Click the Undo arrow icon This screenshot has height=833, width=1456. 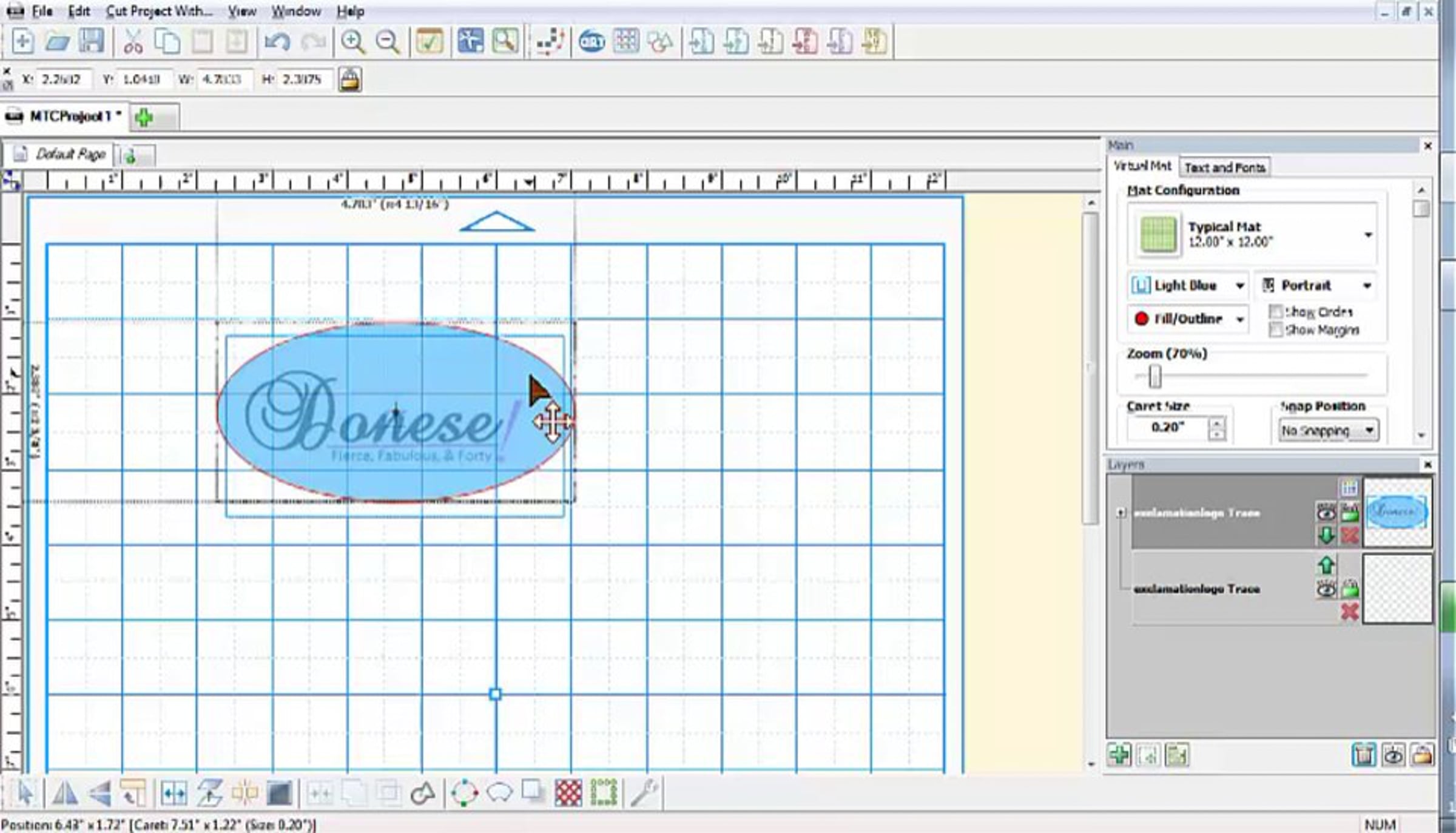(x=277, y=42)
